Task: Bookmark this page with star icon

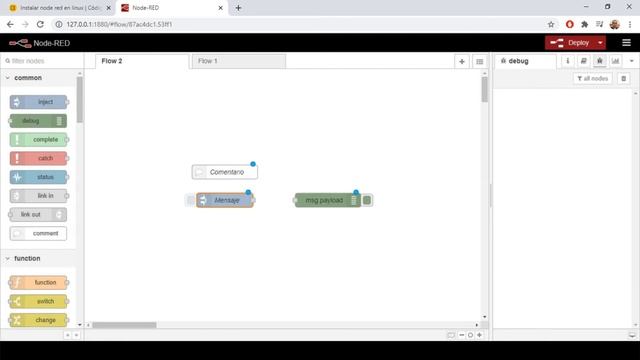Action: click(x=551, y=24)
